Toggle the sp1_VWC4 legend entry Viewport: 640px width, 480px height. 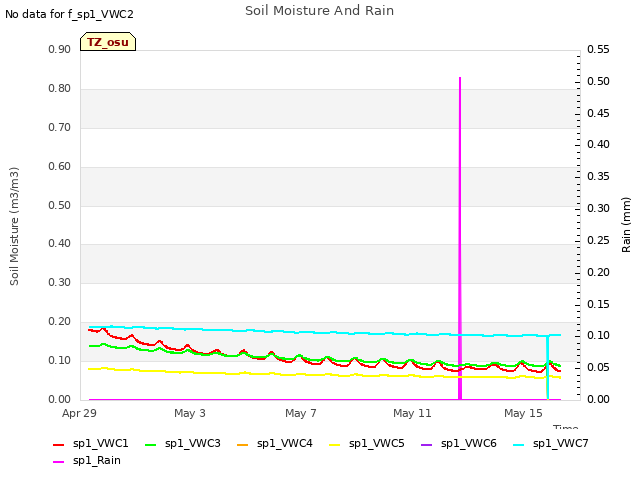tap(274, 444)
